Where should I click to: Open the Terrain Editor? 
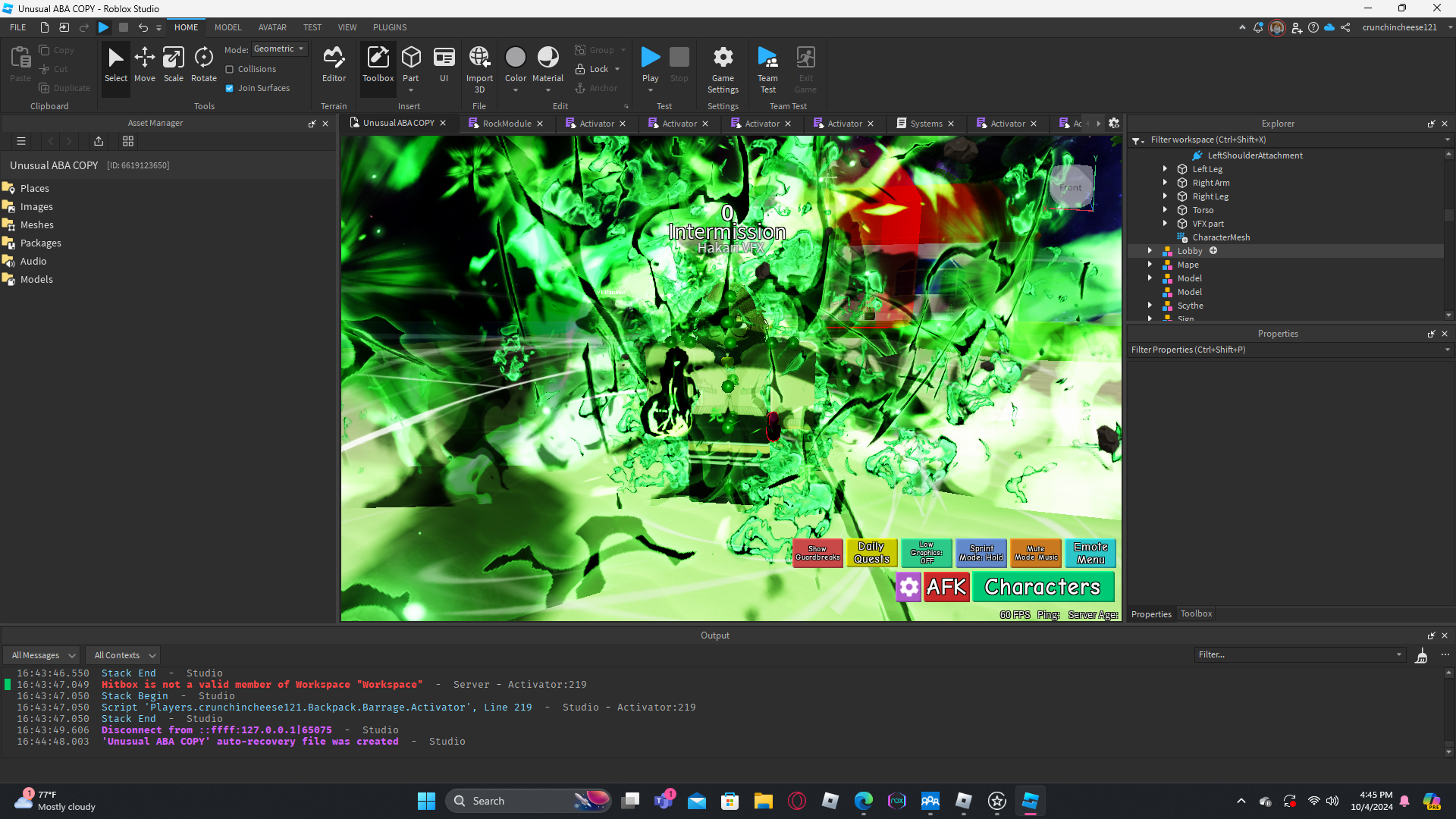pyautogui.click(x=334, y=64)
